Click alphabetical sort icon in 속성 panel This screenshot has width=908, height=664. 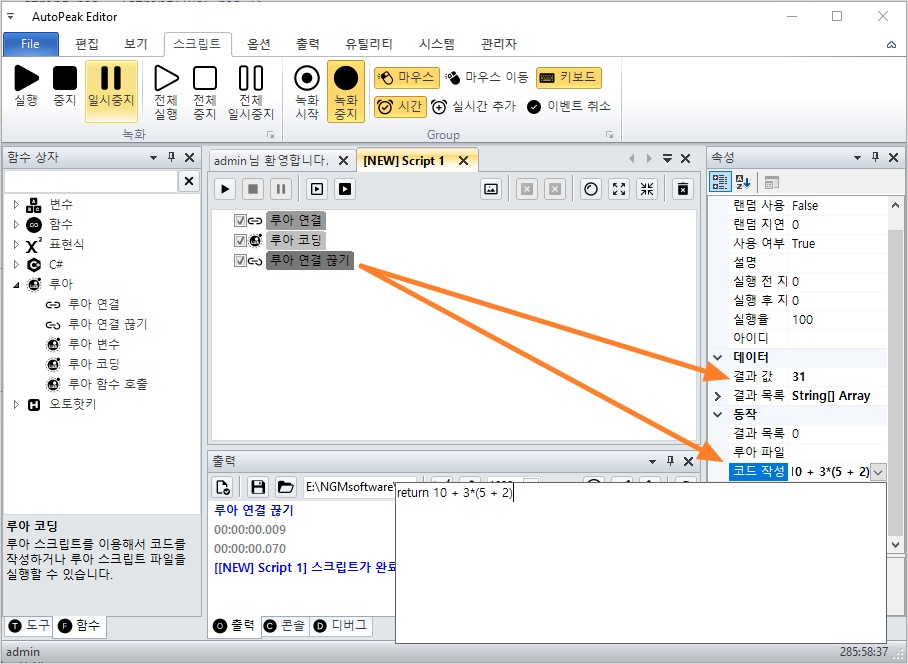(742, 182)
